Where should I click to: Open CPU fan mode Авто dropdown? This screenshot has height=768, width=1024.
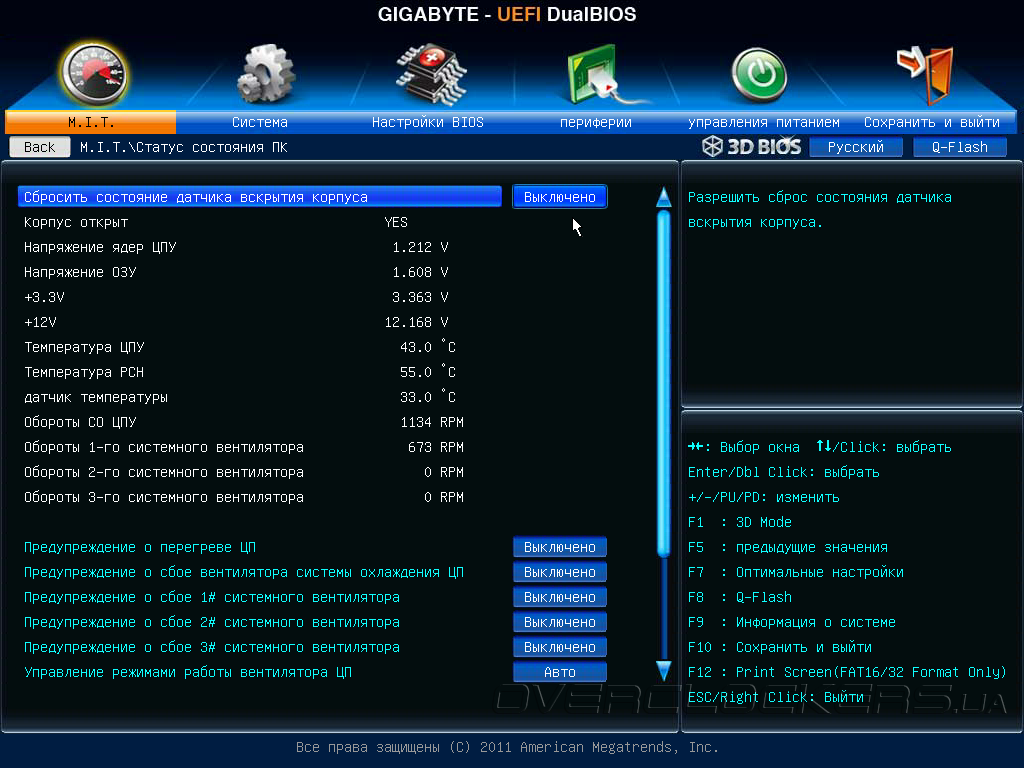[560, 672]
